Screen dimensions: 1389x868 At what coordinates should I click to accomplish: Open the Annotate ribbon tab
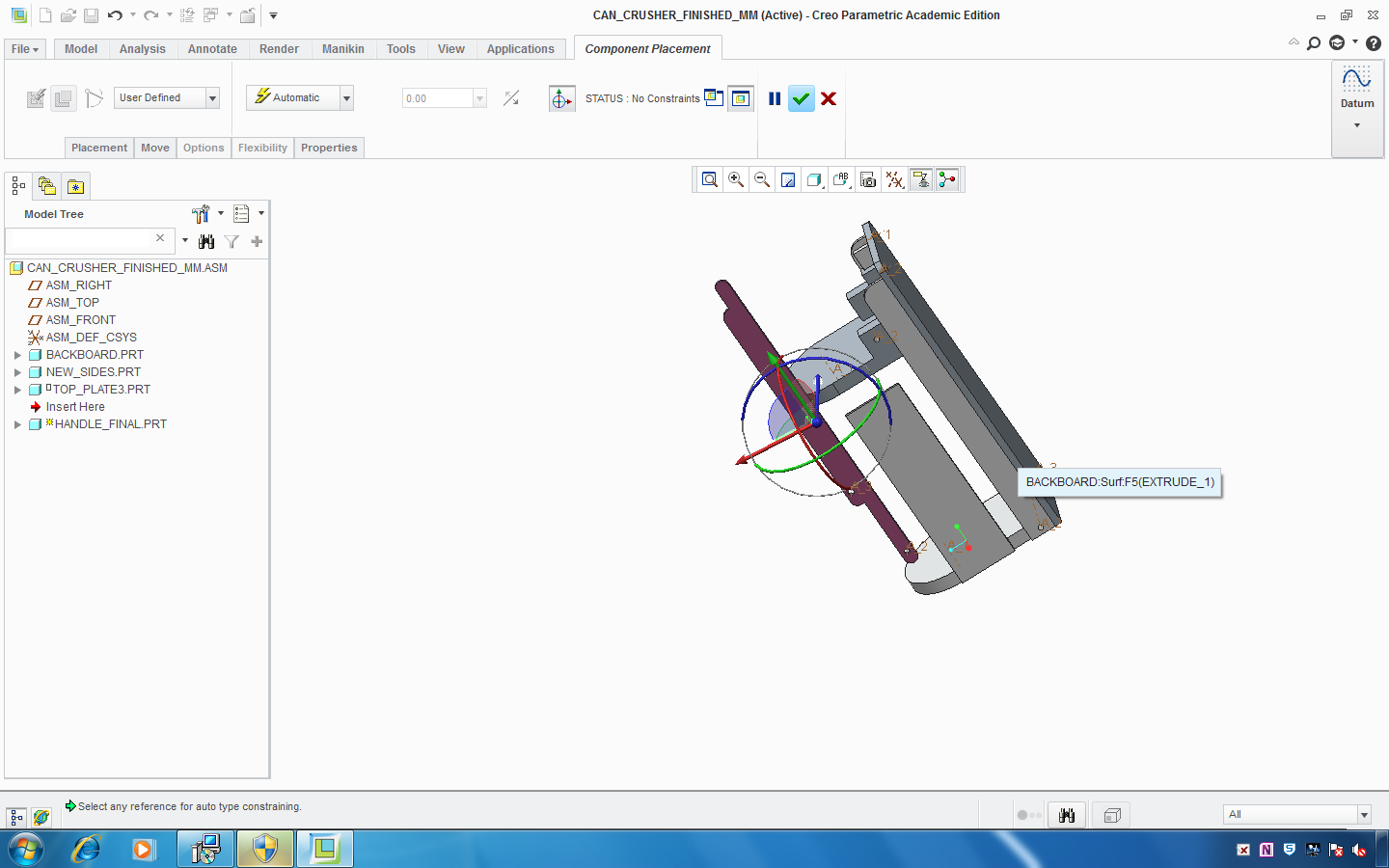click(212, 49)
